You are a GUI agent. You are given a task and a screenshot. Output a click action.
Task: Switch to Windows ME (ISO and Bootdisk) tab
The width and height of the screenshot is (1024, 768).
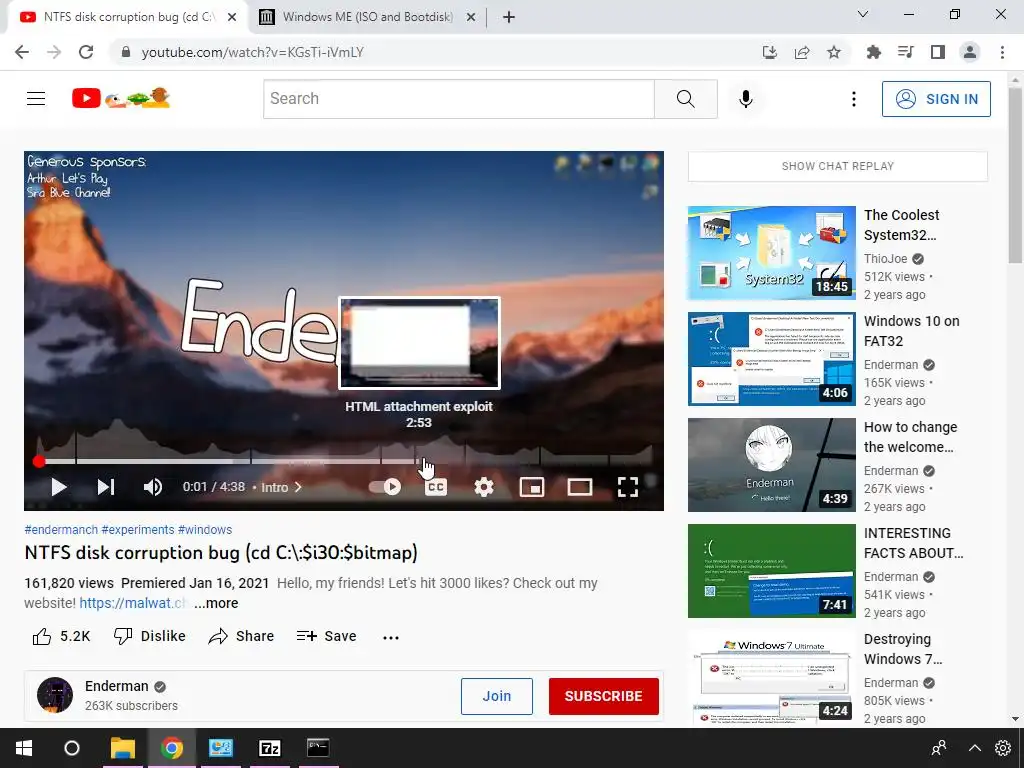368,17
